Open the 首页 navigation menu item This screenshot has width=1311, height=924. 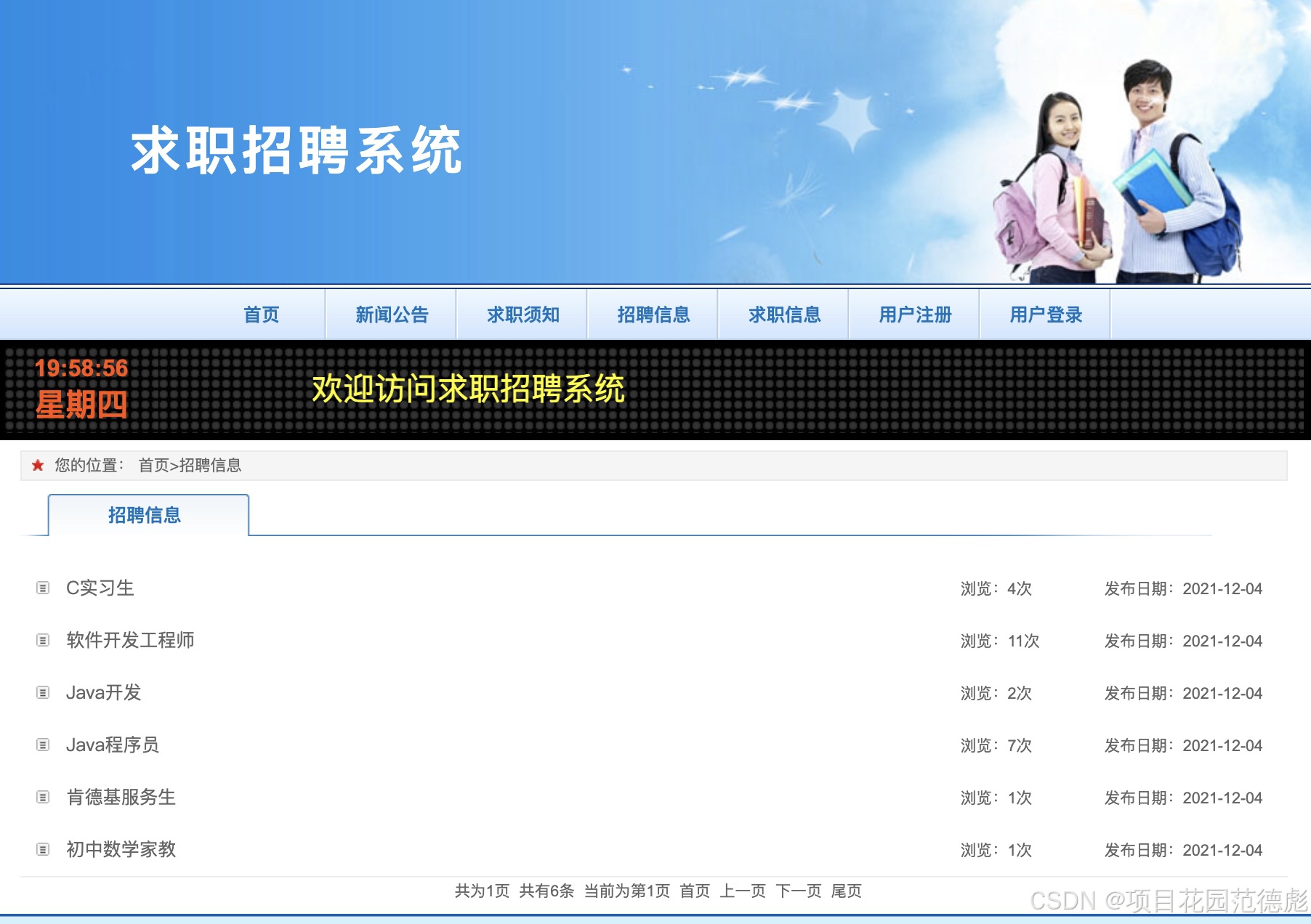[262, 315]
